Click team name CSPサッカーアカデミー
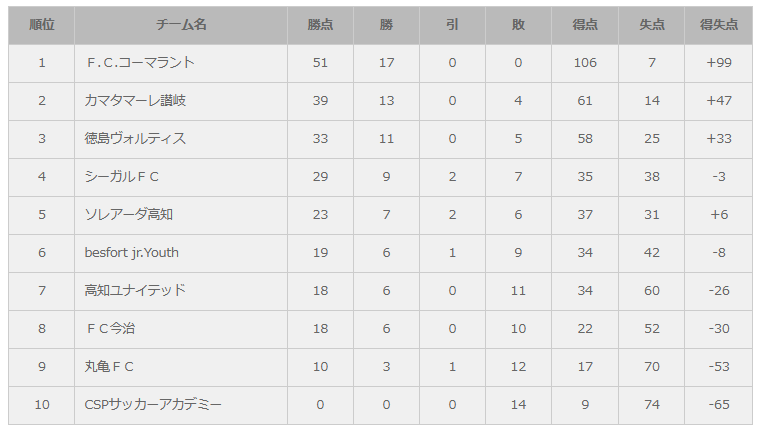 coord(153,405)
